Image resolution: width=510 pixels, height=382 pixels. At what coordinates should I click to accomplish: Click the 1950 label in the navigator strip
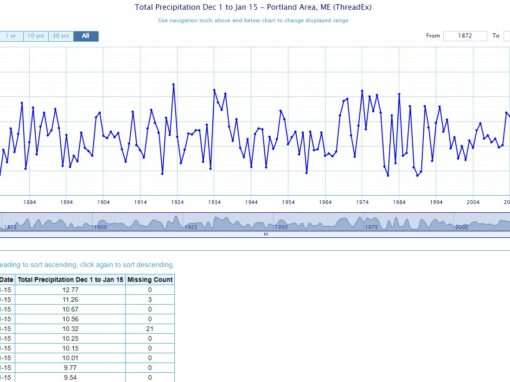click(x=281, y=227)
